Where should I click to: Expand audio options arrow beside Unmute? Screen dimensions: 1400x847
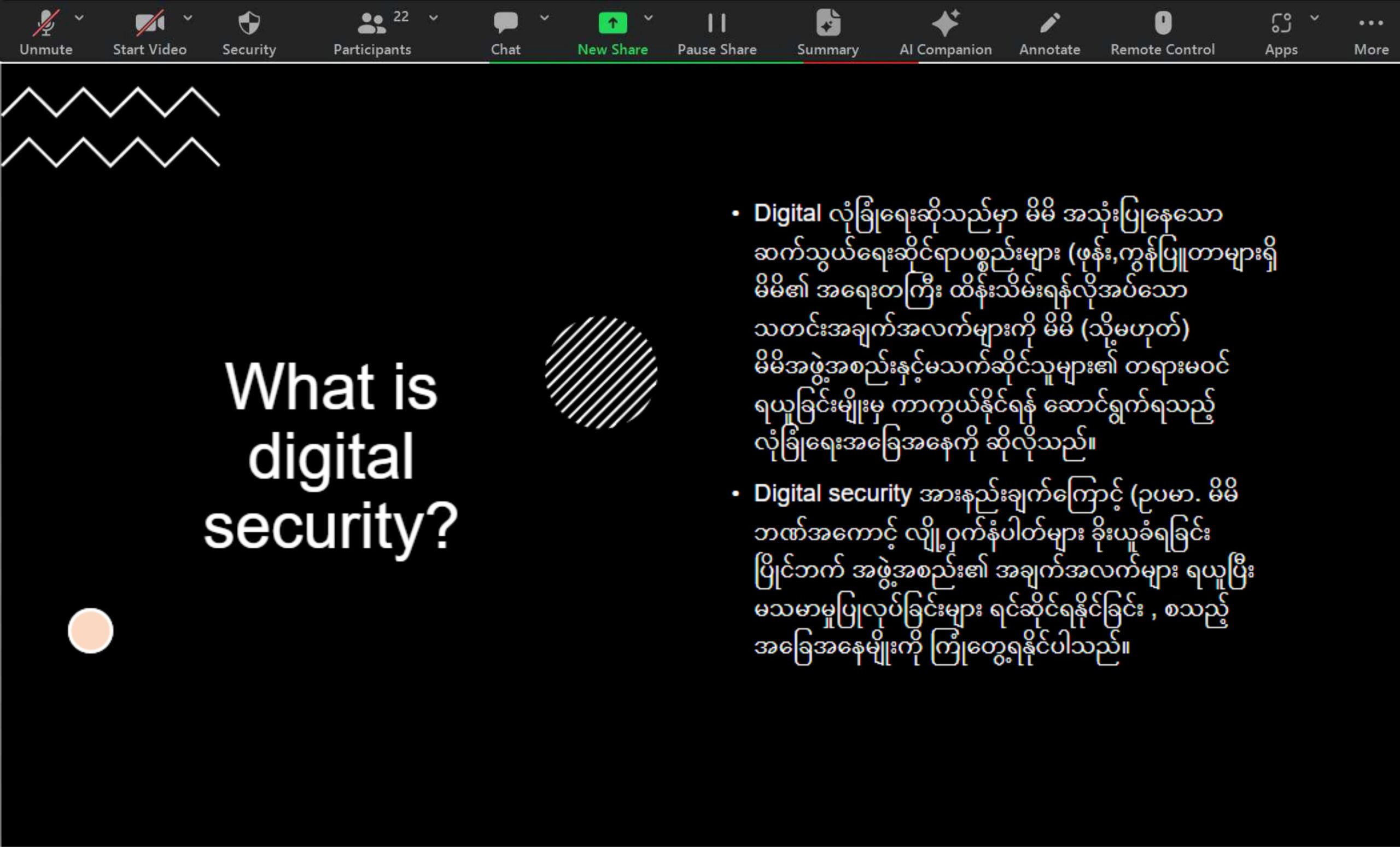click(79, 18)
